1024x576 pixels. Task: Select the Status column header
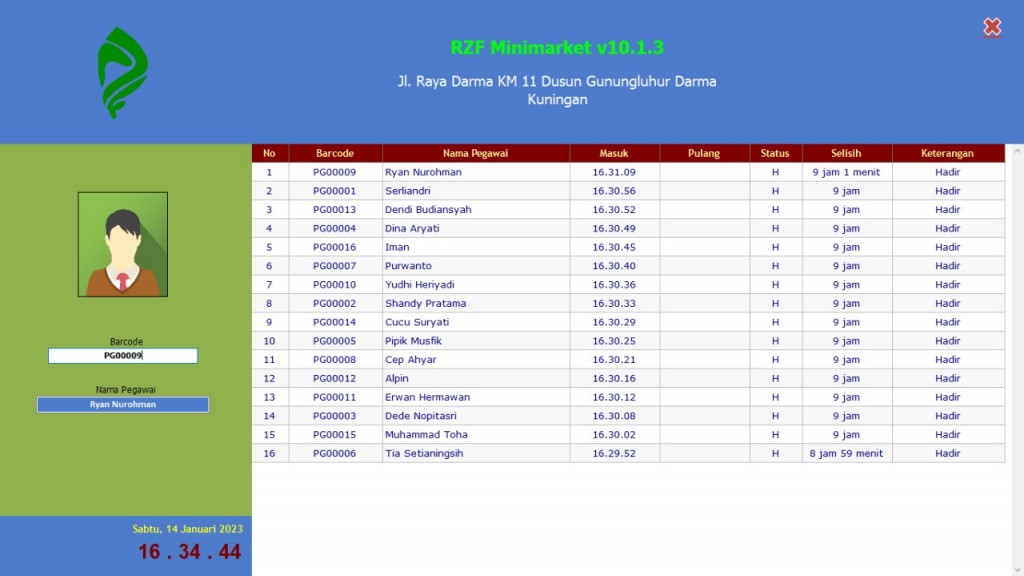pos(775,153)
